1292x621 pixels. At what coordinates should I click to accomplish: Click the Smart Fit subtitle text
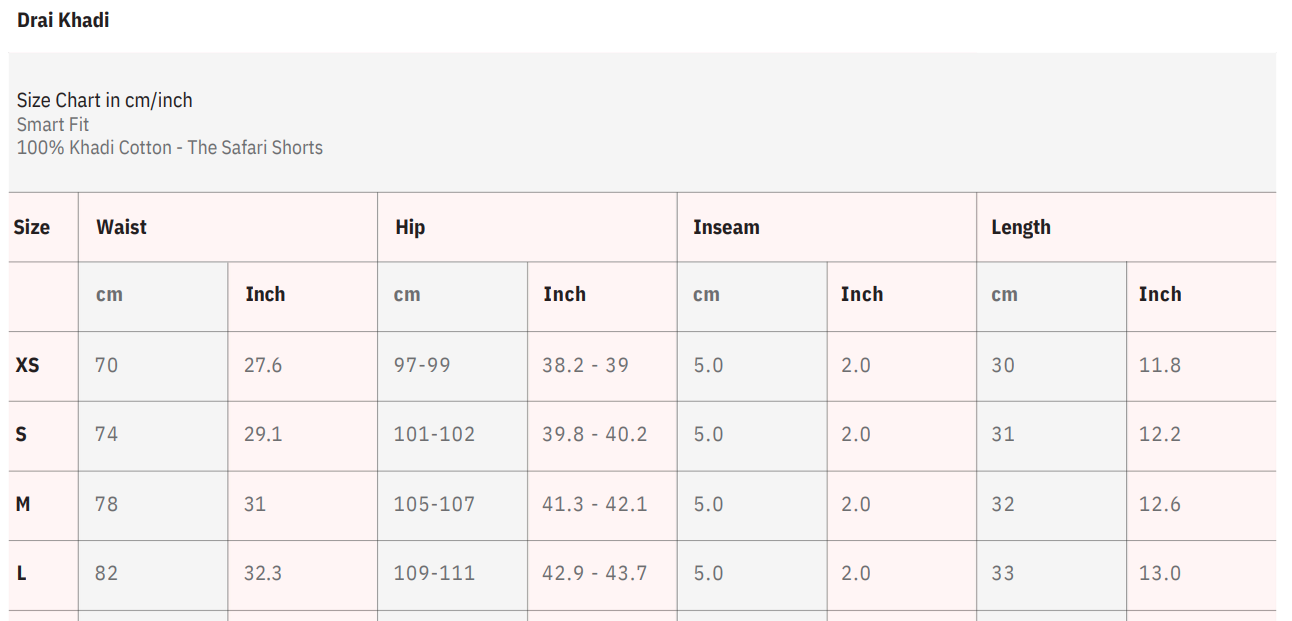tap(53, 124)
